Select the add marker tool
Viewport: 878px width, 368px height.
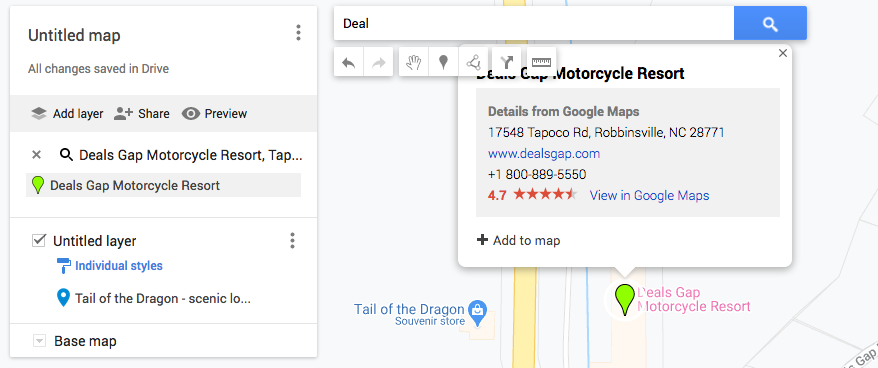click(443, 62)
